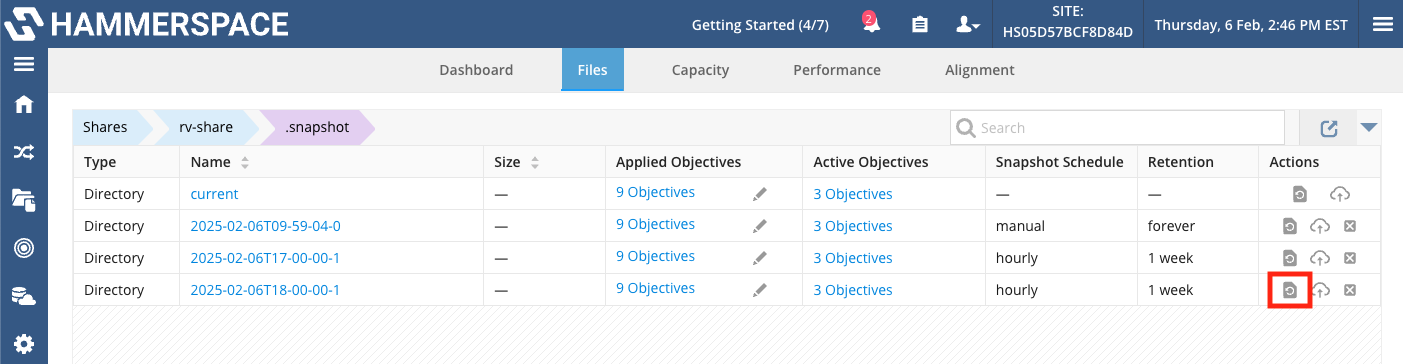This screenshot has width=1403, height=364.
Task: Edit objectives pencil for current row
Action: point(760,194)
